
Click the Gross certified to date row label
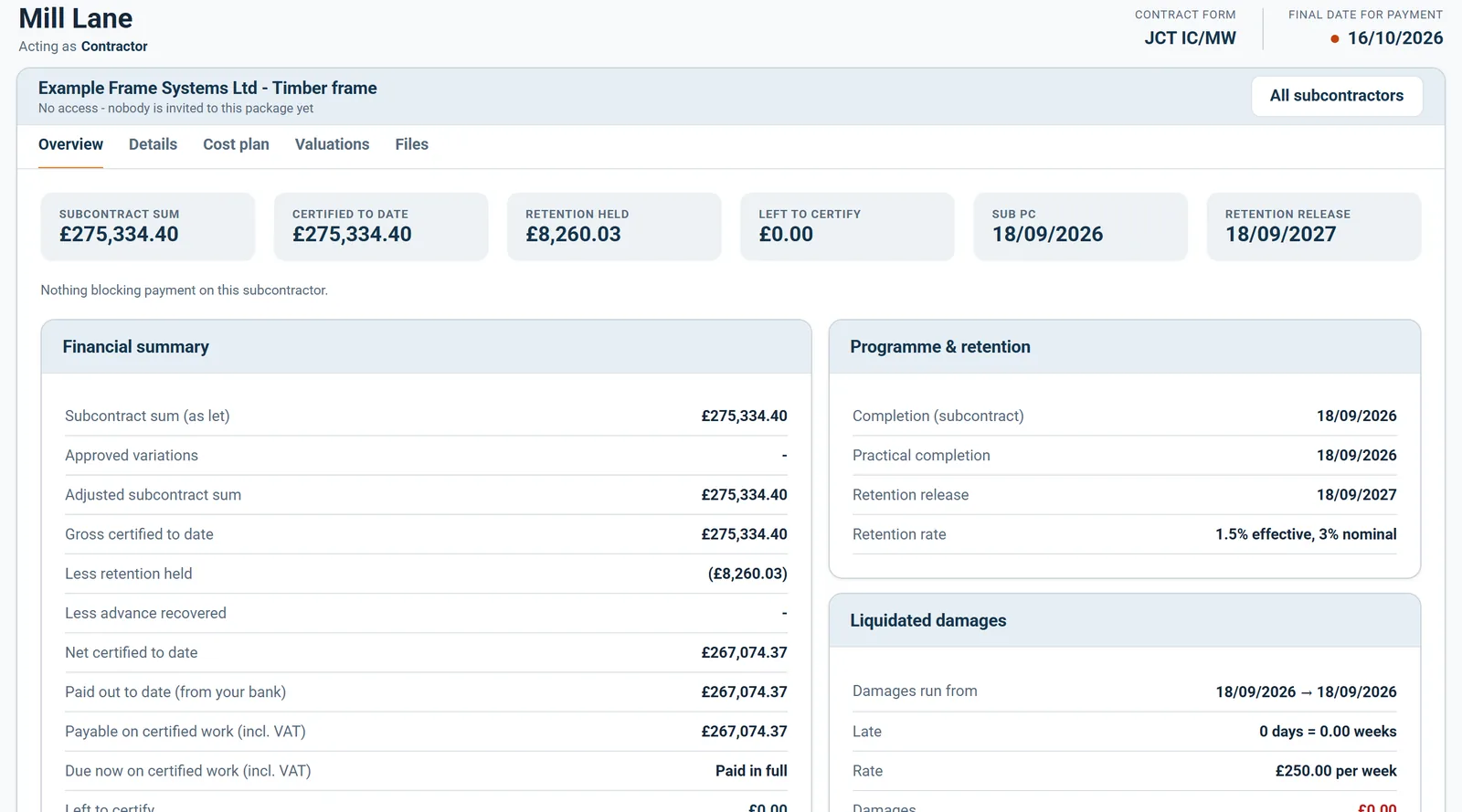click(x=139, y=534)
